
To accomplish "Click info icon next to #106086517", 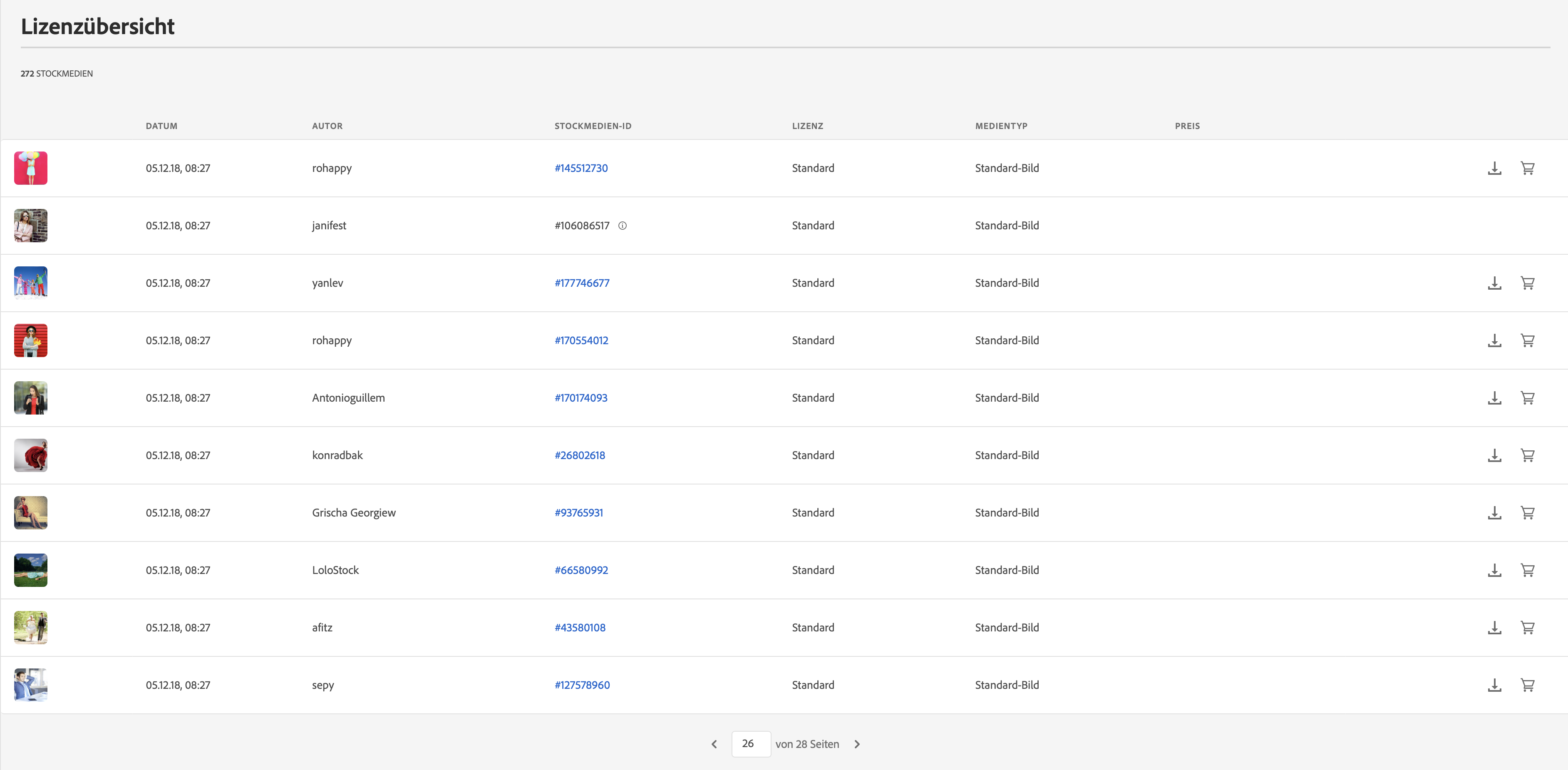I will 622,226.
